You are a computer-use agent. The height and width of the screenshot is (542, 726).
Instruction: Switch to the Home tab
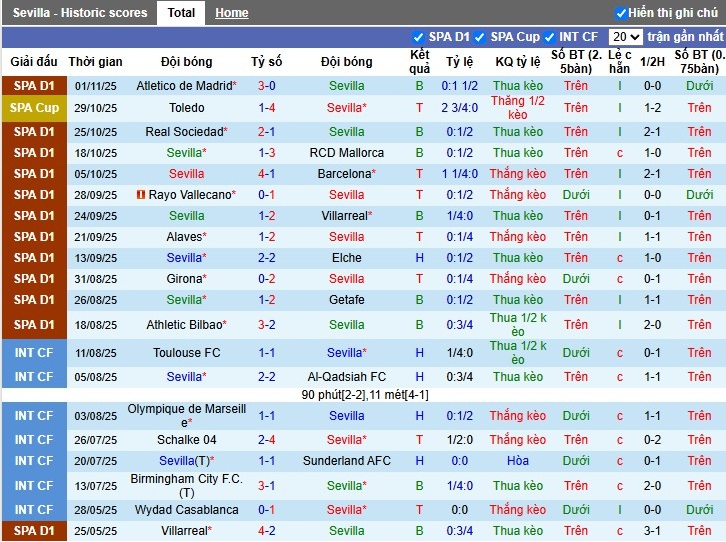(232, 13)
